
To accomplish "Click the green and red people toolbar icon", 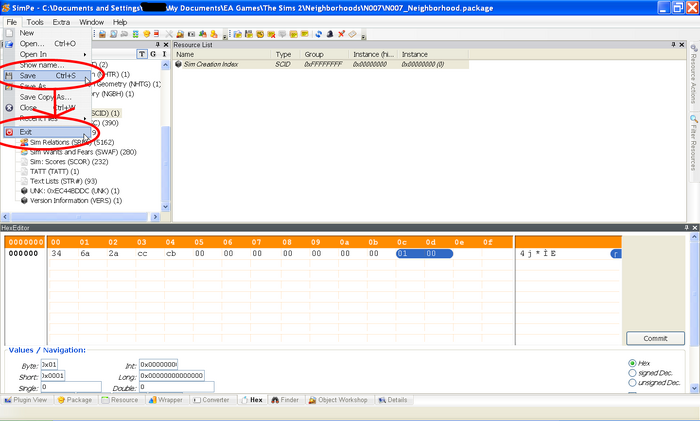I will coord(203,34).
